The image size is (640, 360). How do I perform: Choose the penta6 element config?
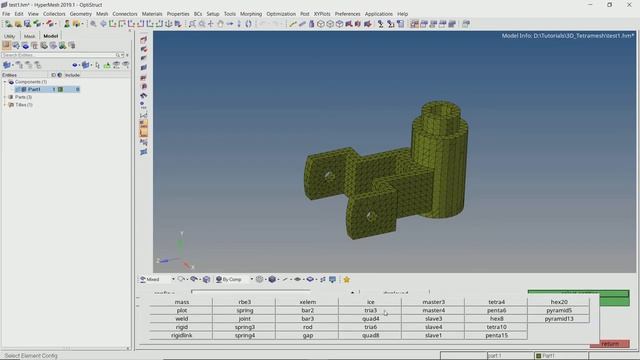[496, 311]
